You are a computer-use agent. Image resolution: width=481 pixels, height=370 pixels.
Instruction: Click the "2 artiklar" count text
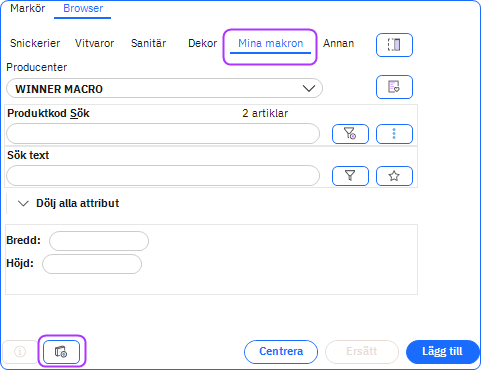click(x=265, y=113)
